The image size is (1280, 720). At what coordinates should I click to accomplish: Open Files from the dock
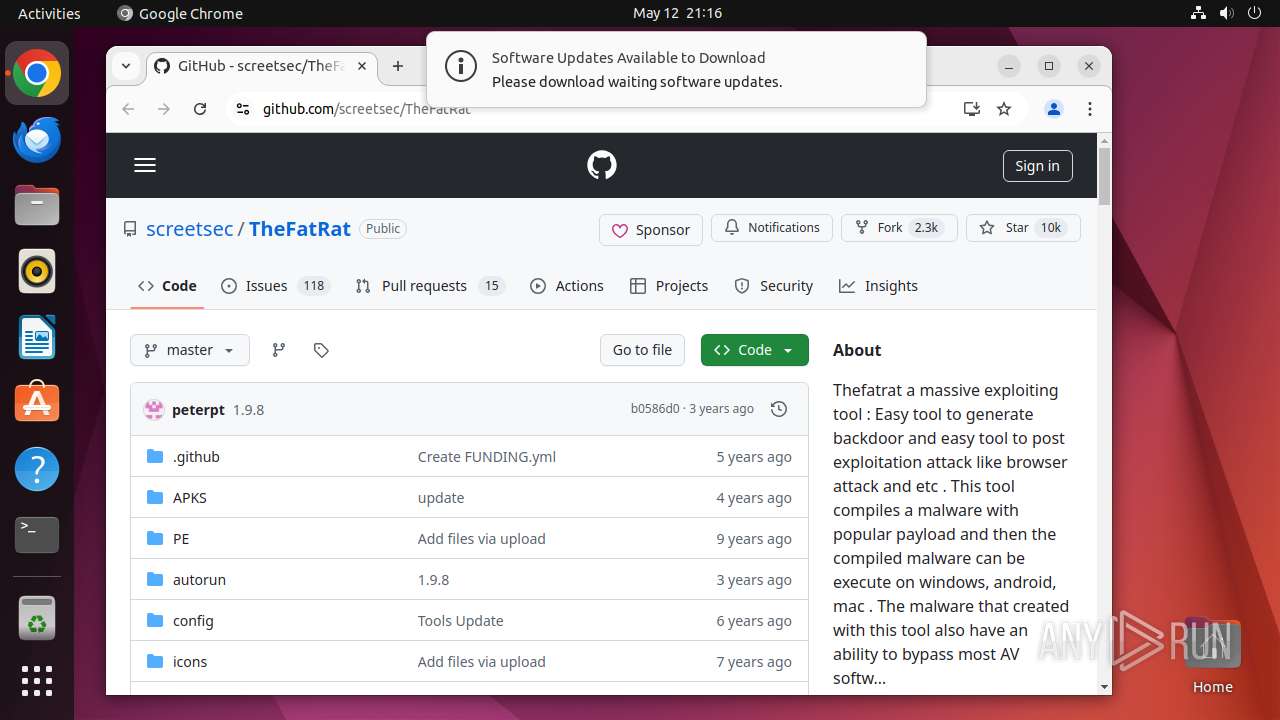(37, 206)
